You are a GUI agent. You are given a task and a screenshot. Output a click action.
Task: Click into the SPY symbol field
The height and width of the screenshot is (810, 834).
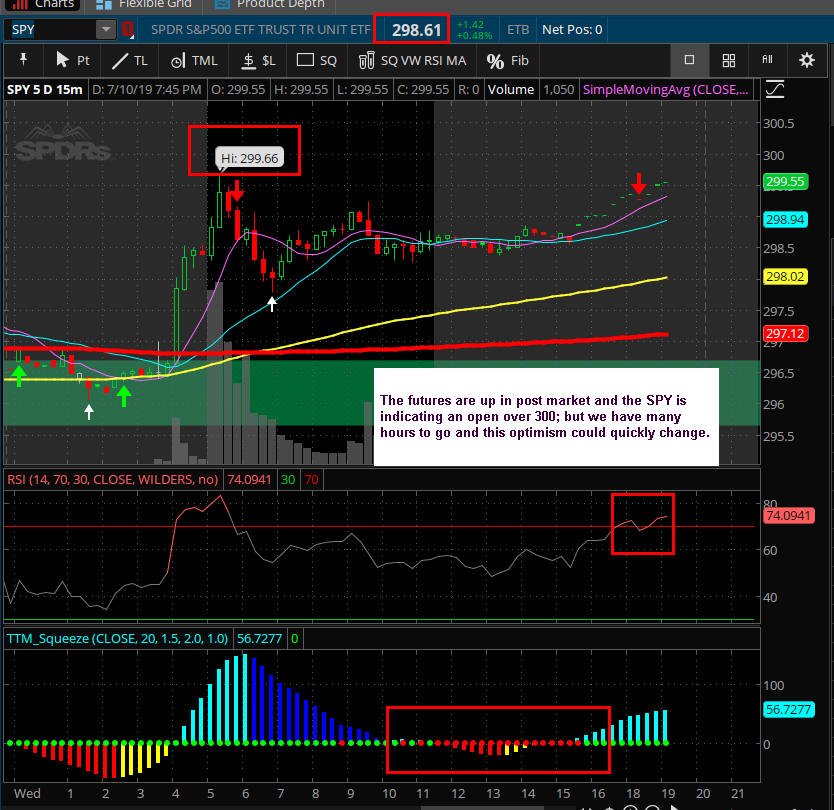pos(50,29)
